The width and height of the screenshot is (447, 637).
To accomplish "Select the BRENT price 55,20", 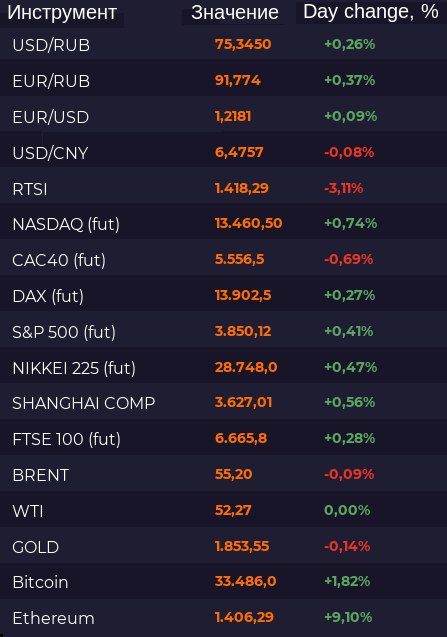I will tap(234, 474).
